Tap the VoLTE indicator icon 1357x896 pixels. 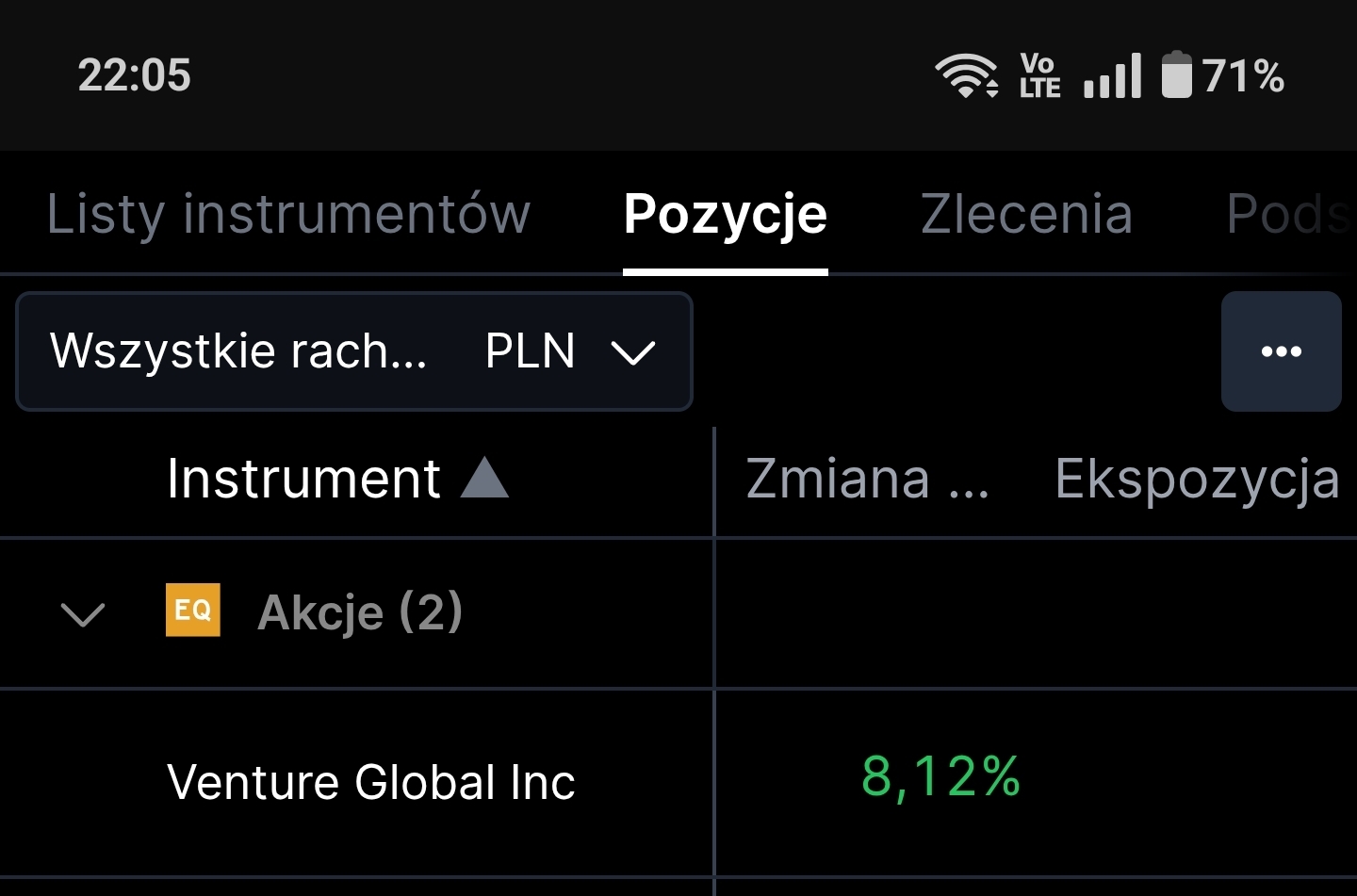[1039, 75]
